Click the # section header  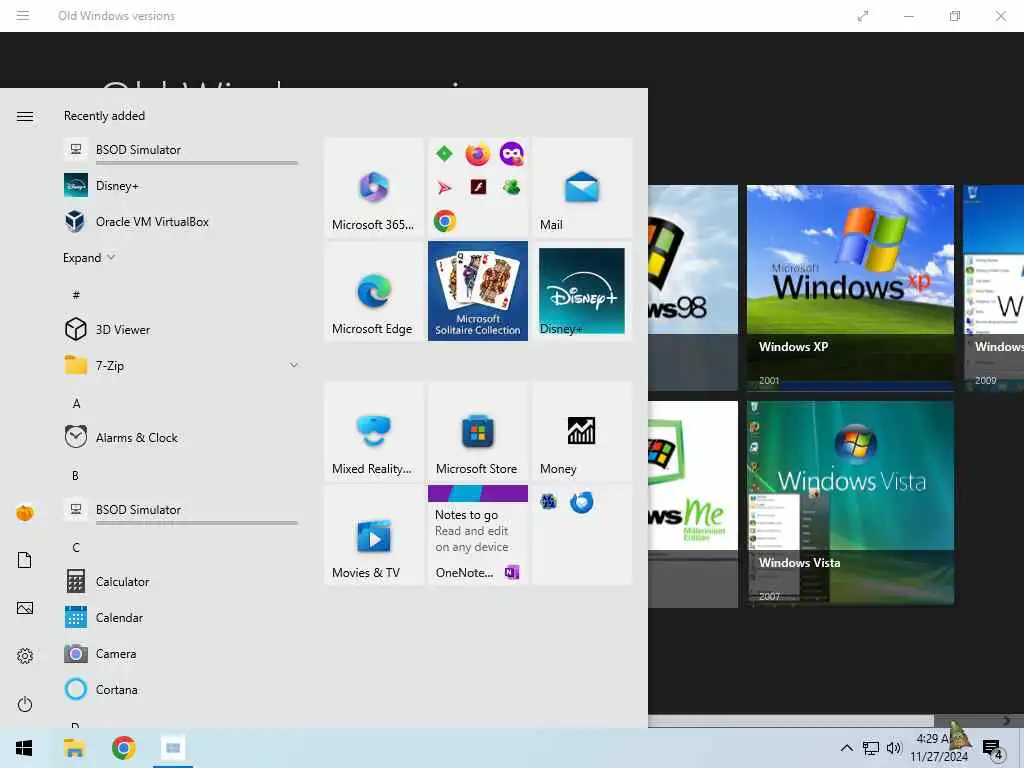click(76, 295)
